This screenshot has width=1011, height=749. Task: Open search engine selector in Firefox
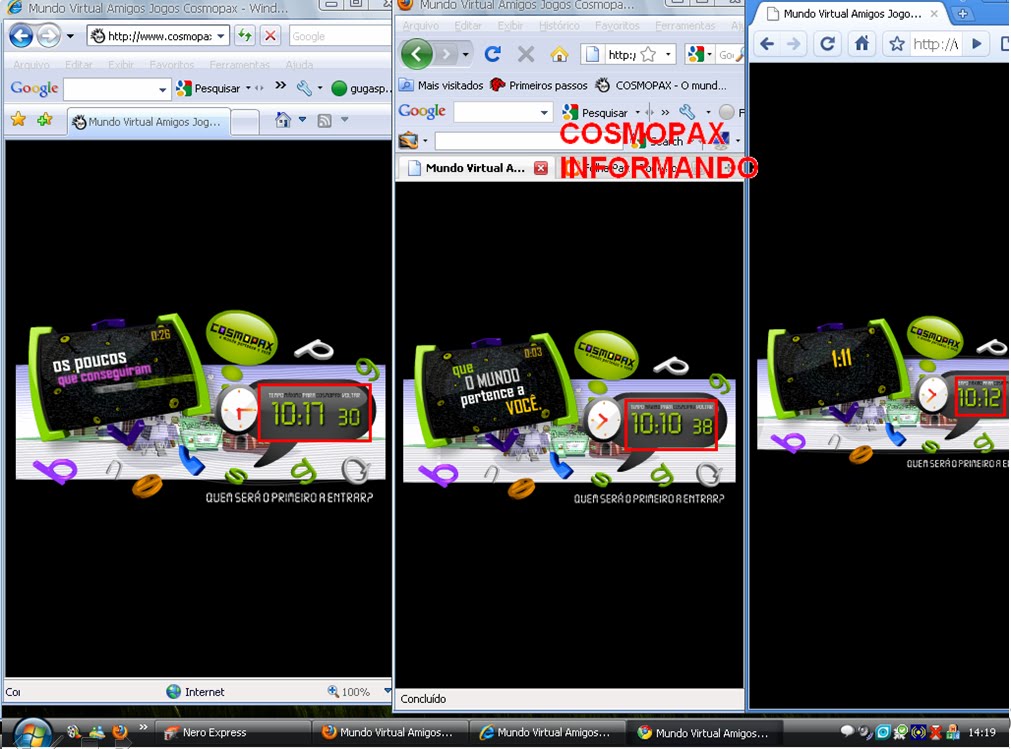[x=699, y=55]
